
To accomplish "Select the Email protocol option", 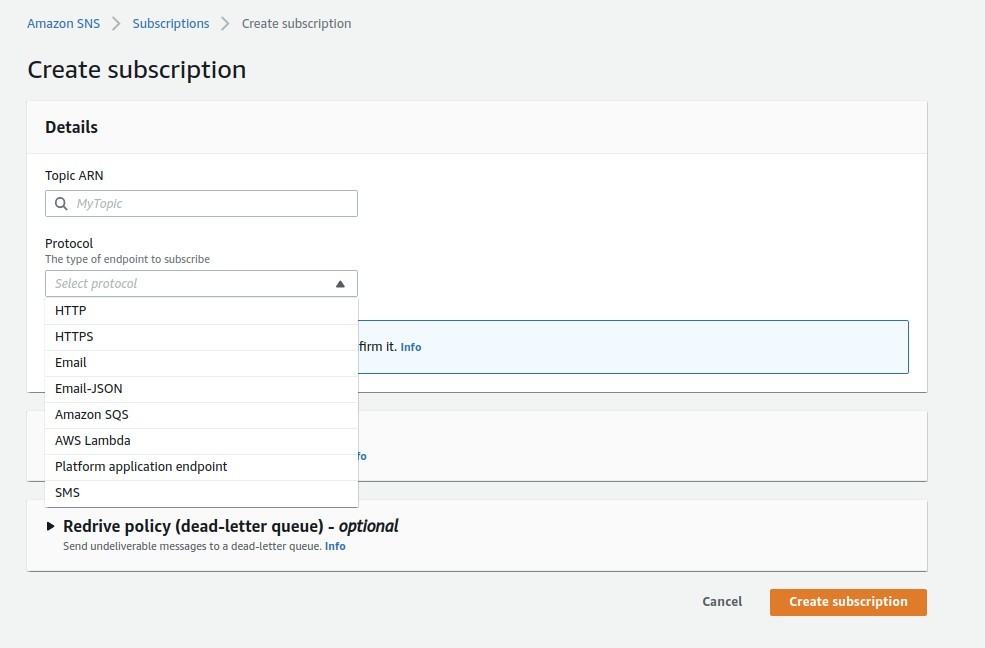I will point(201,363).
